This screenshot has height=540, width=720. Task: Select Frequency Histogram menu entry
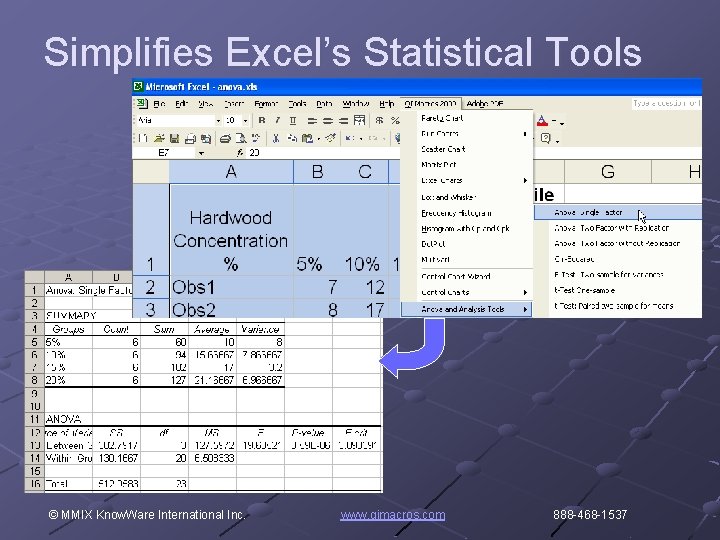[x=456, y=213]
